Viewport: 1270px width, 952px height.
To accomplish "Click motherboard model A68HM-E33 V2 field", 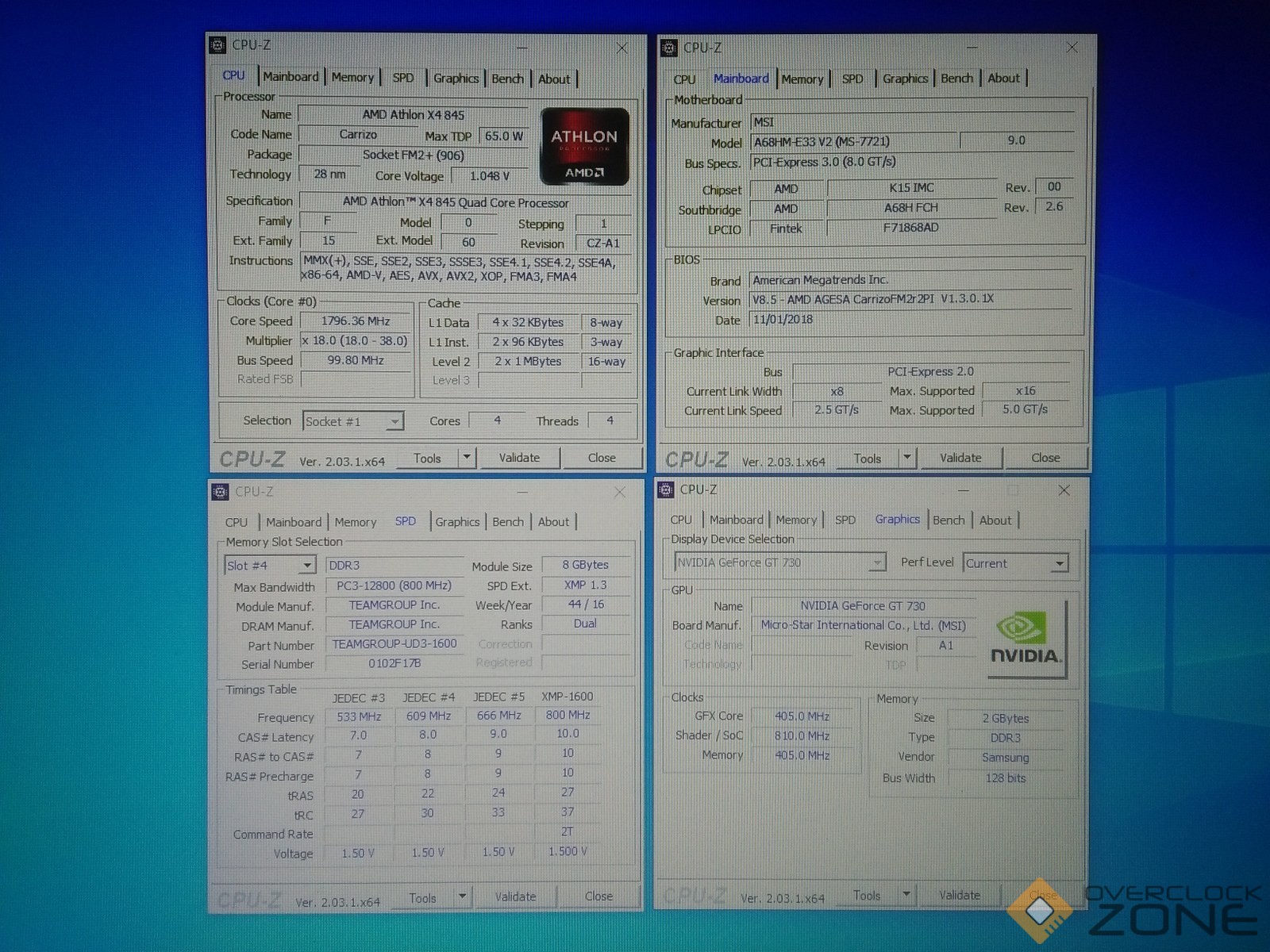I will click(x=854, y=142).
